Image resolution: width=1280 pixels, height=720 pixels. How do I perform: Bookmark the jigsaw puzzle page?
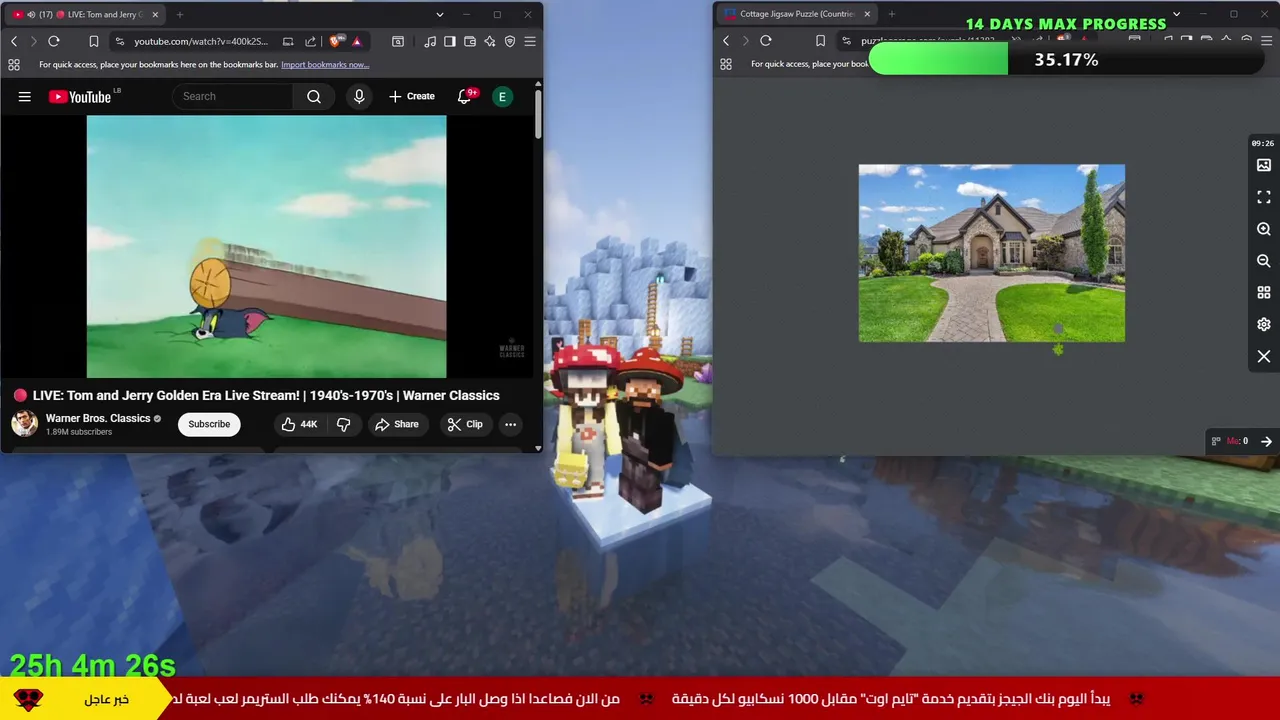tap(820, 41)
